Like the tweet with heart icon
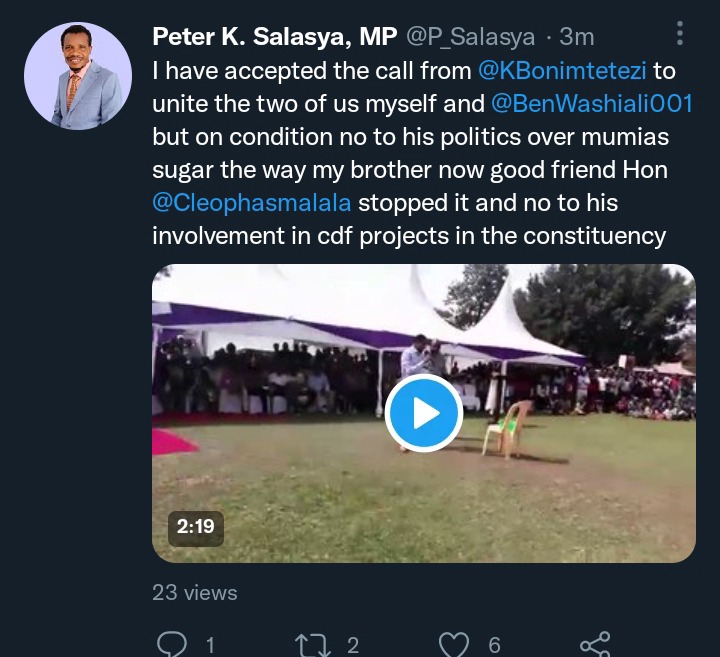 click(454, 645)
